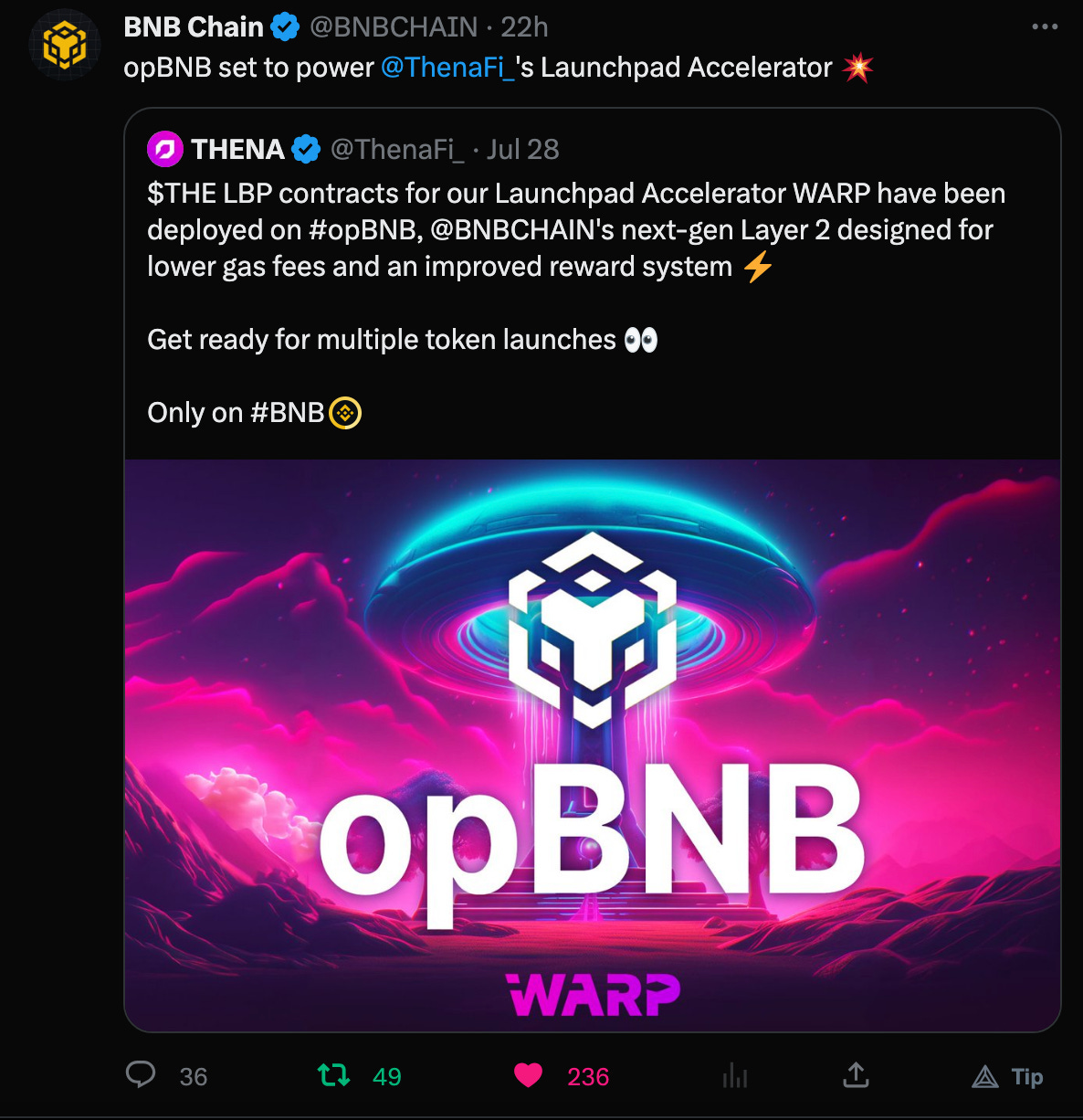Open the BNB Chain display name

point(194,27)
